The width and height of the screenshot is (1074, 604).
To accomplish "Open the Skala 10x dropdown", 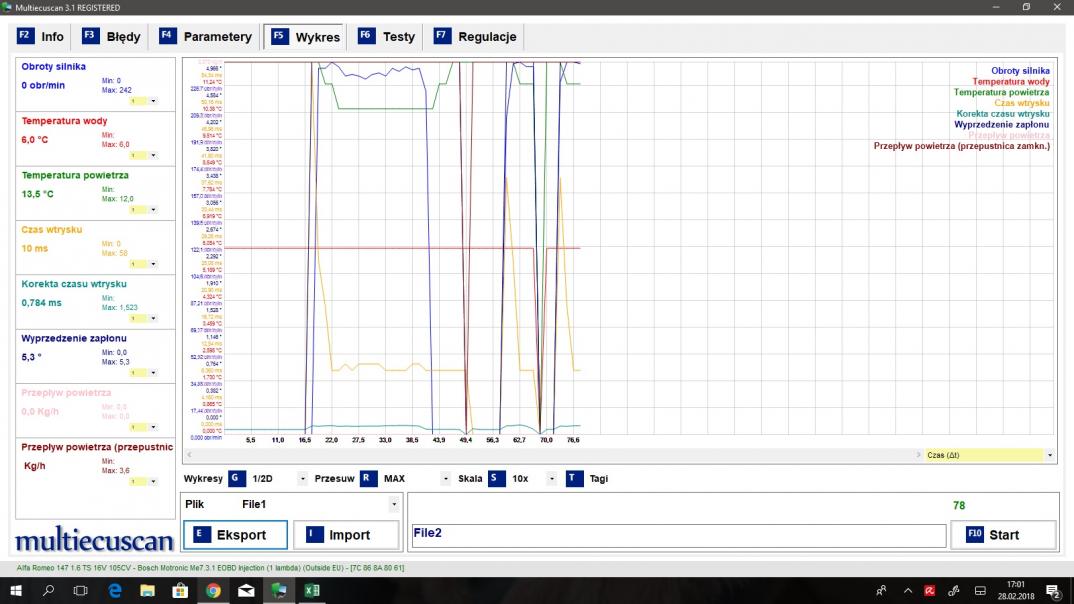I will click(x=551, y=479).
